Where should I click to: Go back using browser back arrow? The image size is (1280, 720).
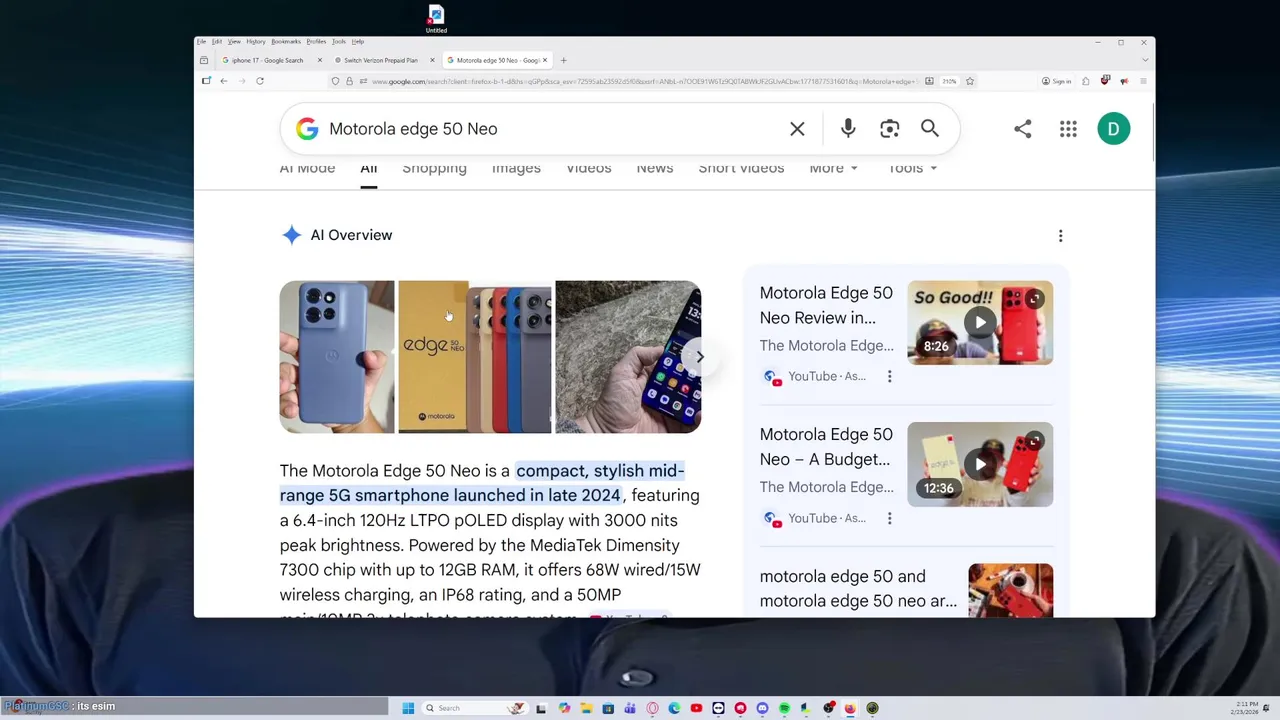point(223,81)
